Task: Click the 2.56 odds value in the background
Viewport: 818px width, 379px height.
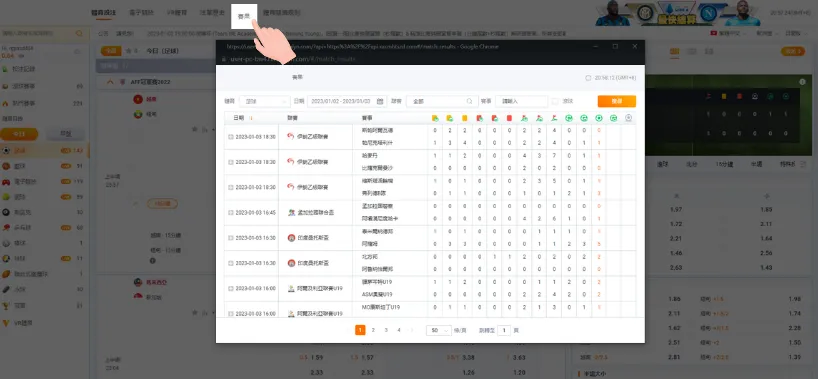Action: coord(766,253)
